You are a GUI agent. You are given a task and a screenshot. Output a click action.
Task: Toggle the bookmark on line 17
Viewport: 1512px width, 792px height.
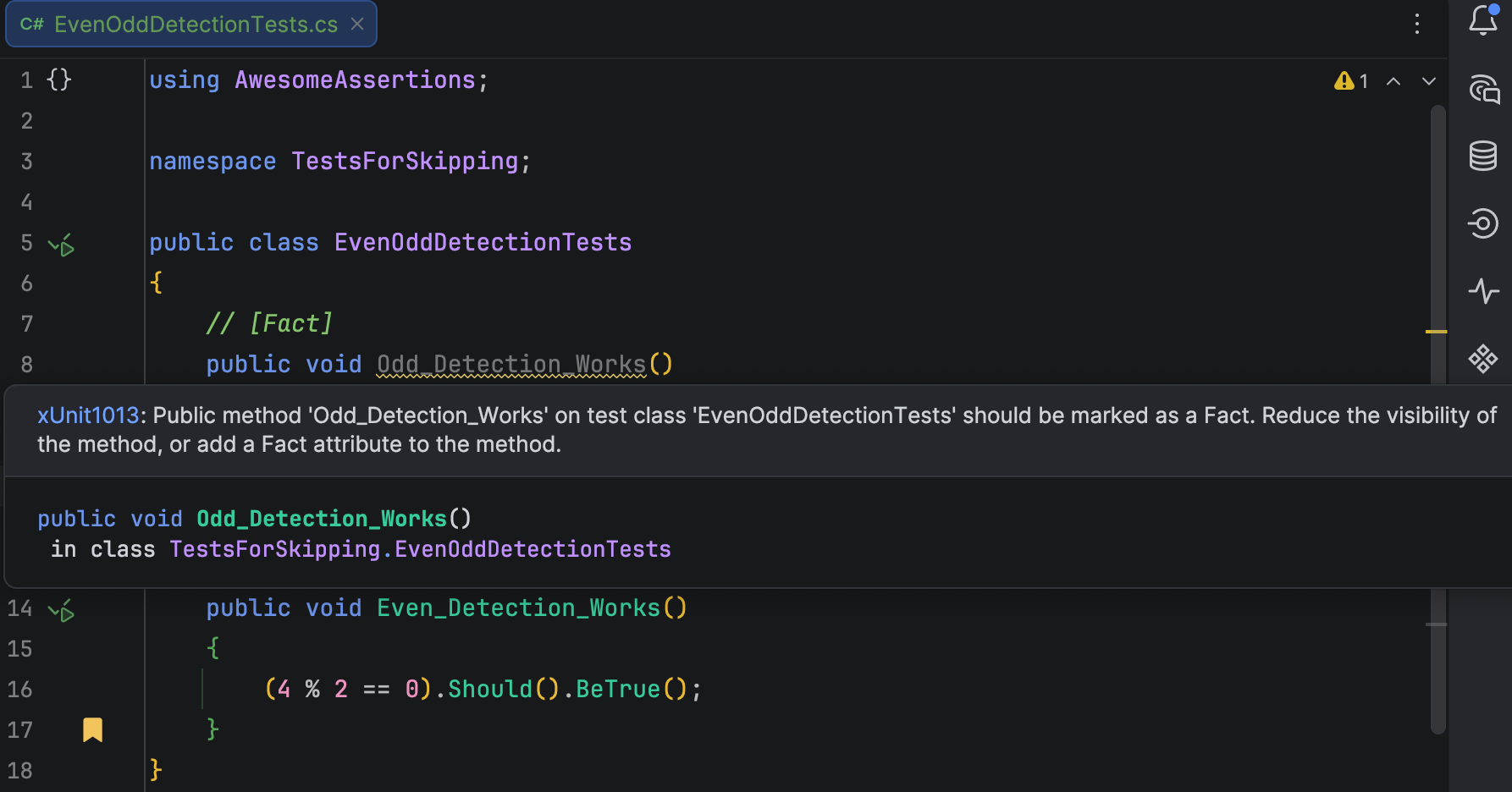click(x=92, y=729)
